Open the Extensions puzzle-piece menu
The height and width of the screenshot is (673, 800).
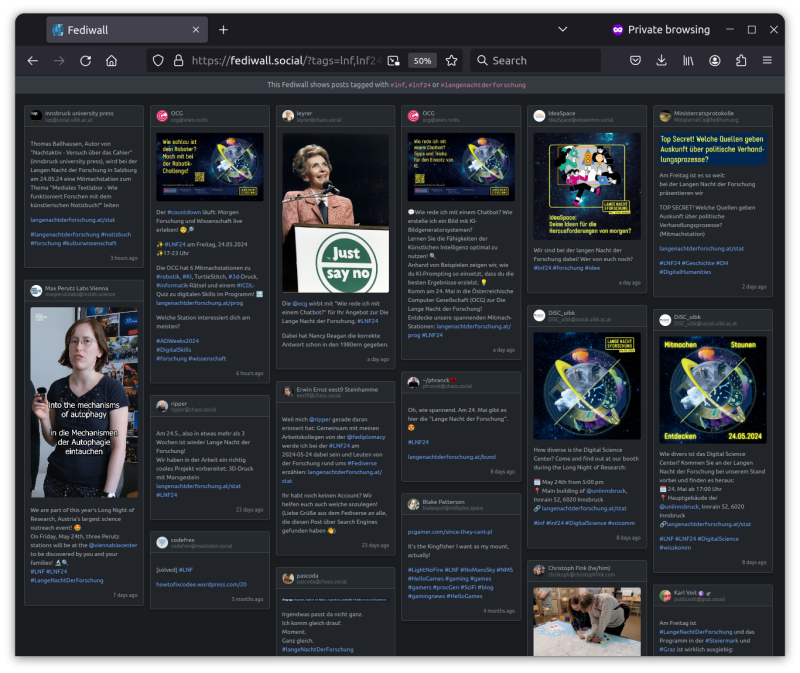click(741, 61)
